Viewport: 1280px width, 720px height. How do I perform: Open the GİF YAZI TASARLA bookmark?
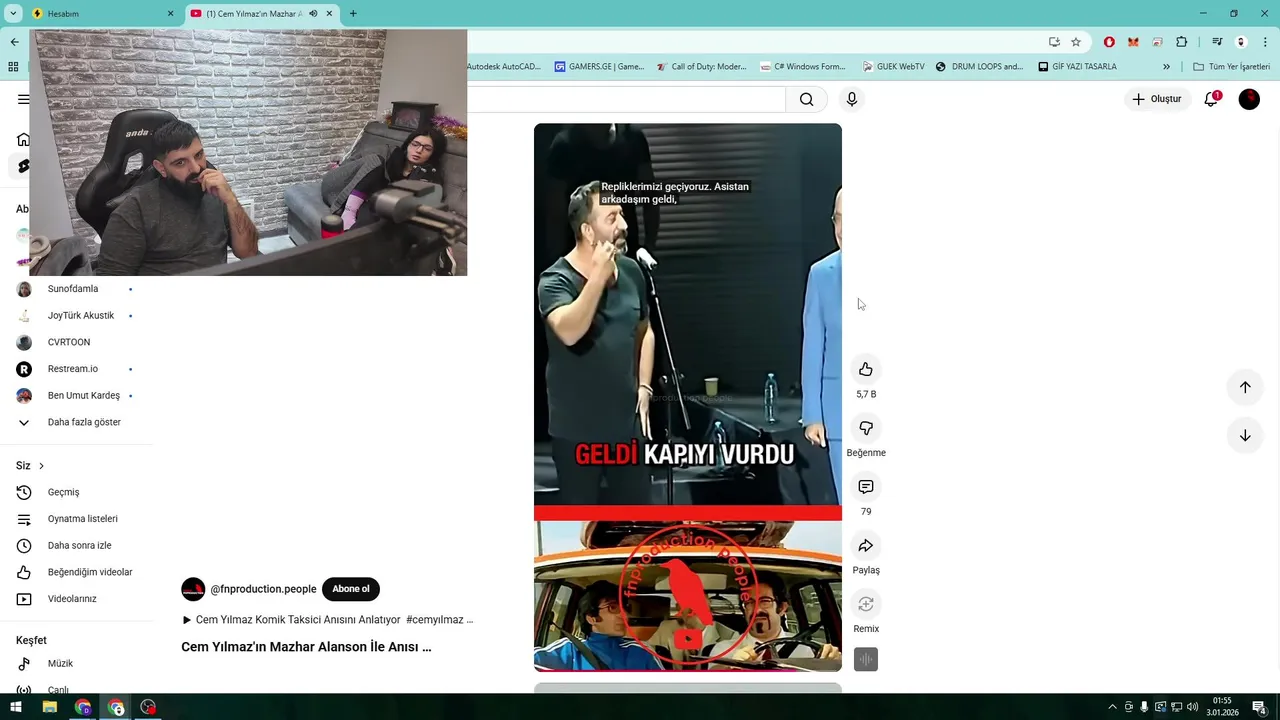(x=1077, y=67)
